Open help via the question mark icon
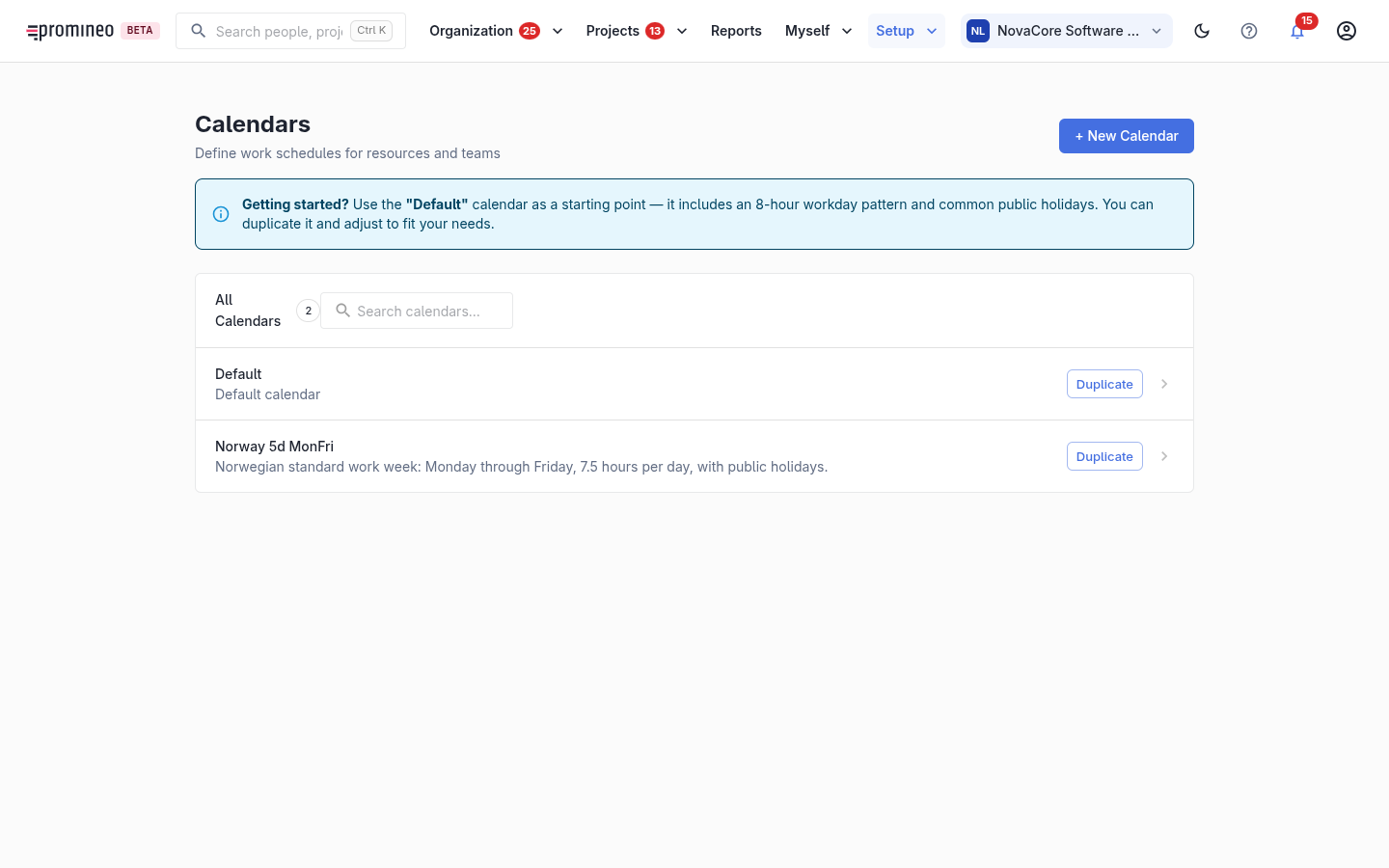1389x868 pixels. click(x=1249, y=31)
